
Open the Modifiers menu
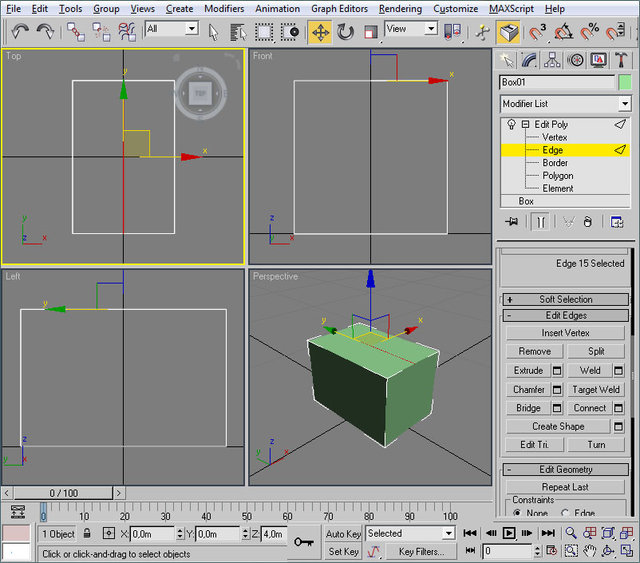(224, 8)
